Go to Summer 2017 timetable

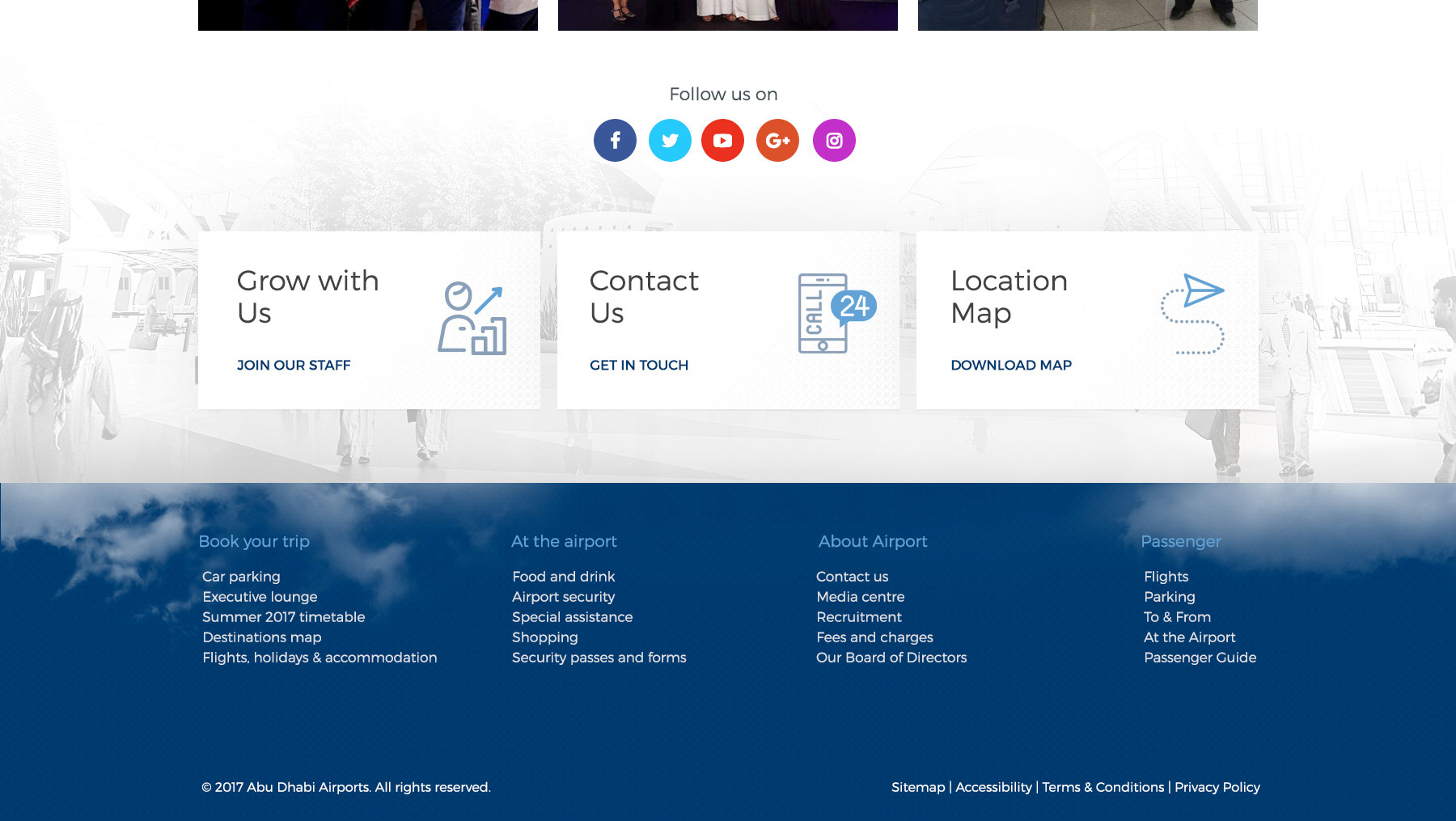point(283,617)
